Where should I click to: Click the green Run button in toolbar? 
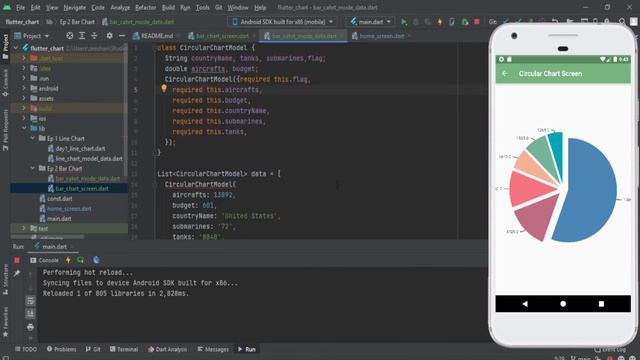(x=404, y=22)
